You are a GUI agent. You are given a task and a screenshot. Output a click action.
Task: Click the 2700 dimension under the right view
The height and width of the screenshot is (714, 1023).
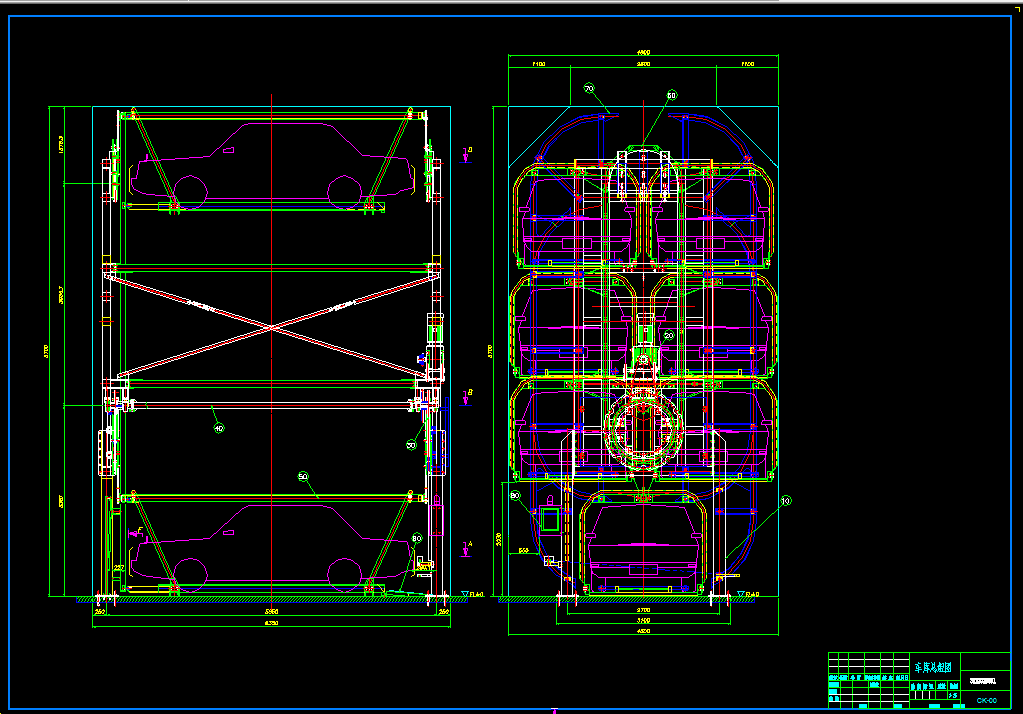click(x=643, y=610)
